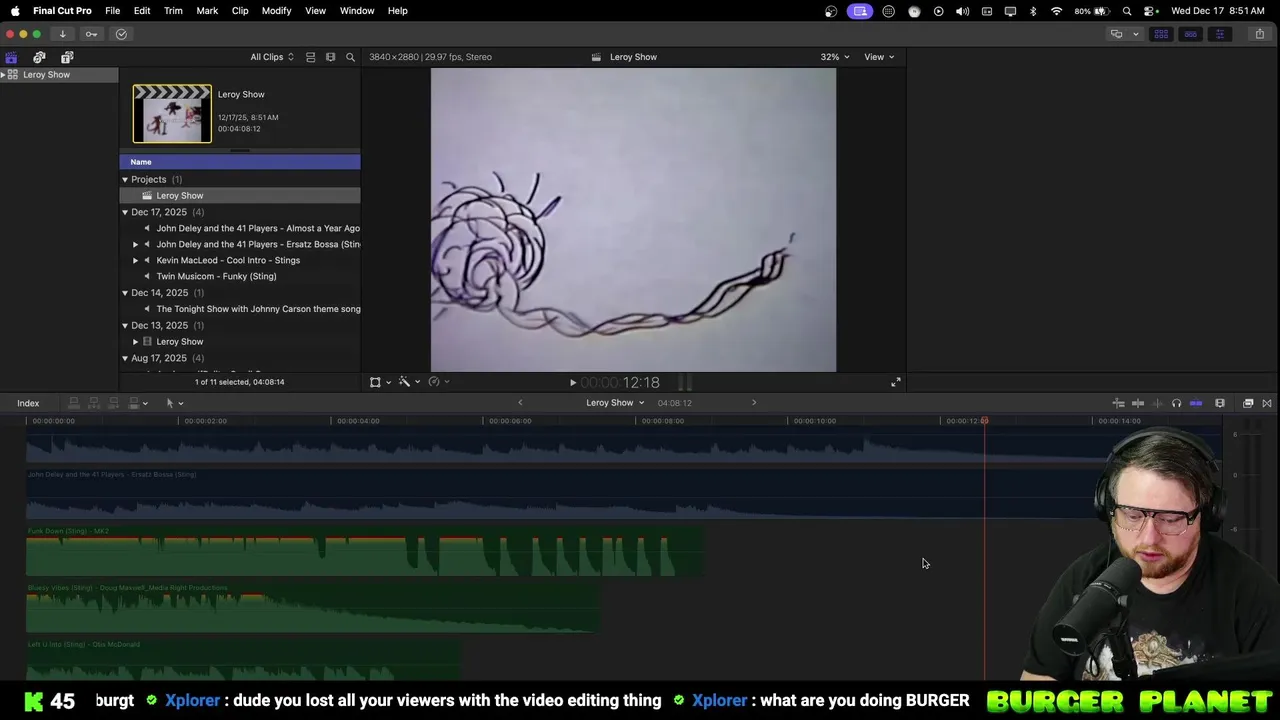Enter full screen viewer mode
1280x720 pixels.
coord(896,382)
